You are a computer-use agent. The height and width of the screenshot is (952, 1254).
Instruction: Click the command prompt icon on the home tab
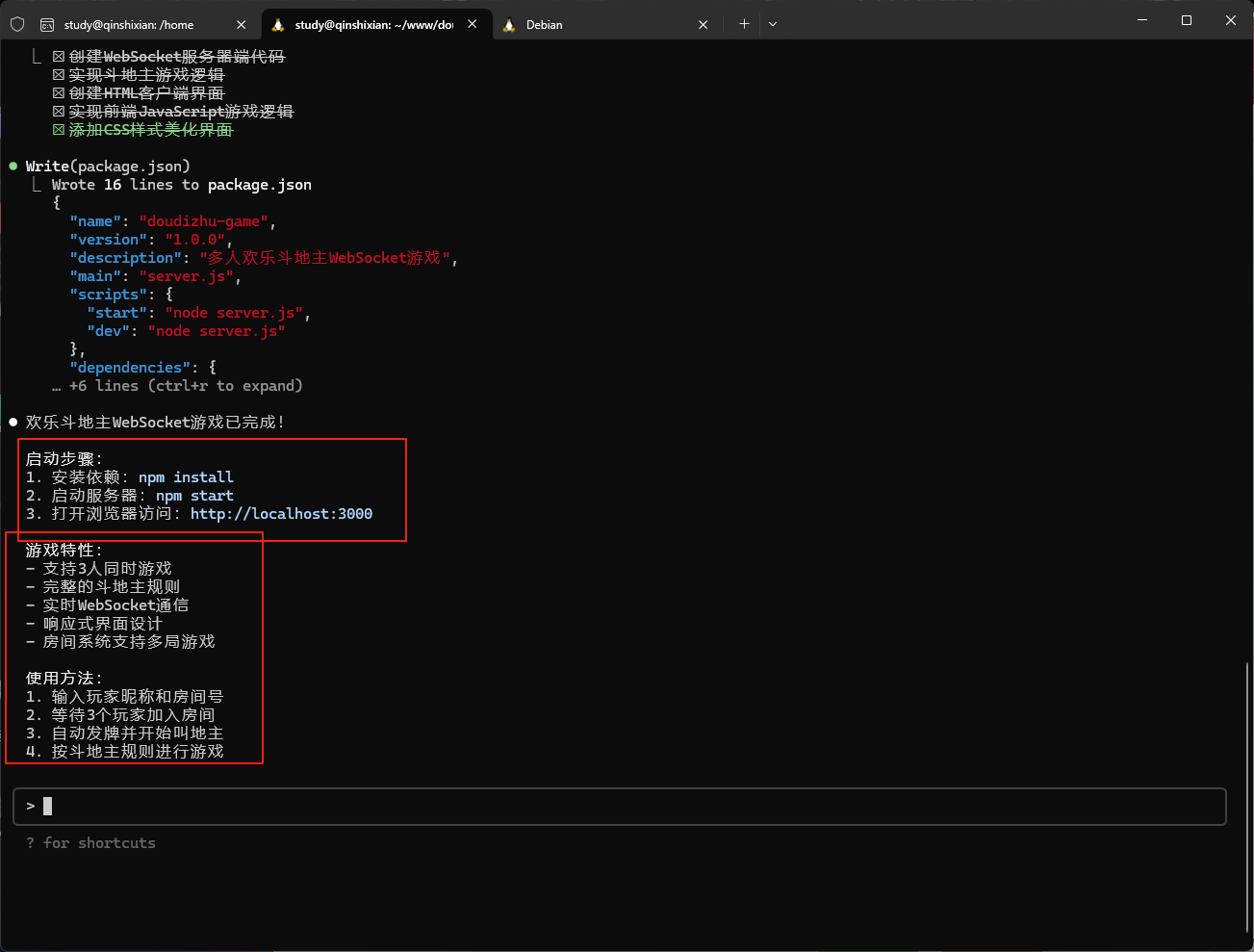[46, 23]
